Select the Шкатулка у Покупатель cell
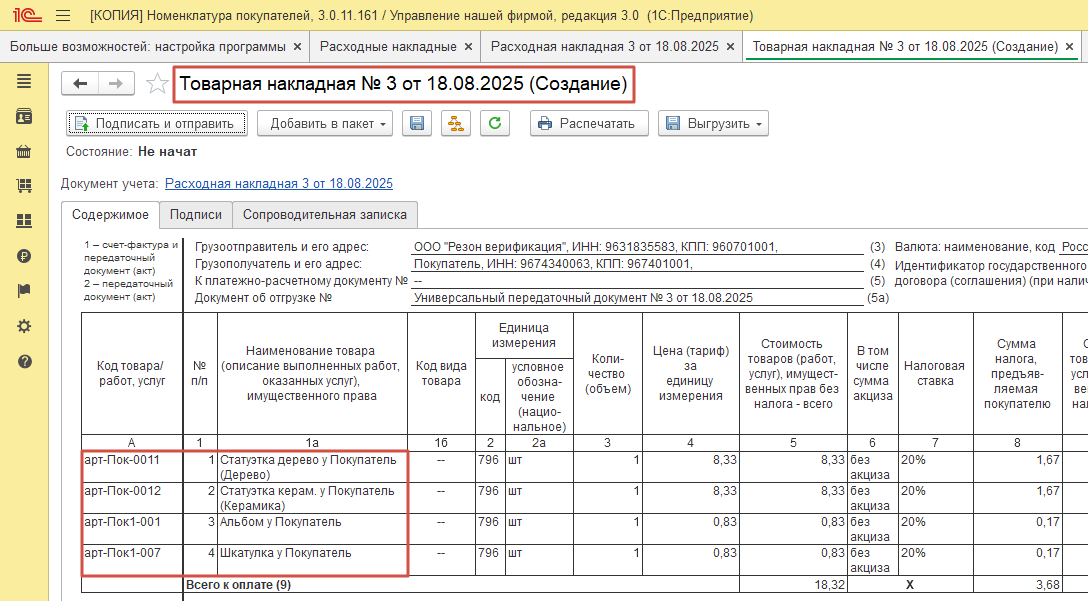 click(x=312, y=560)
